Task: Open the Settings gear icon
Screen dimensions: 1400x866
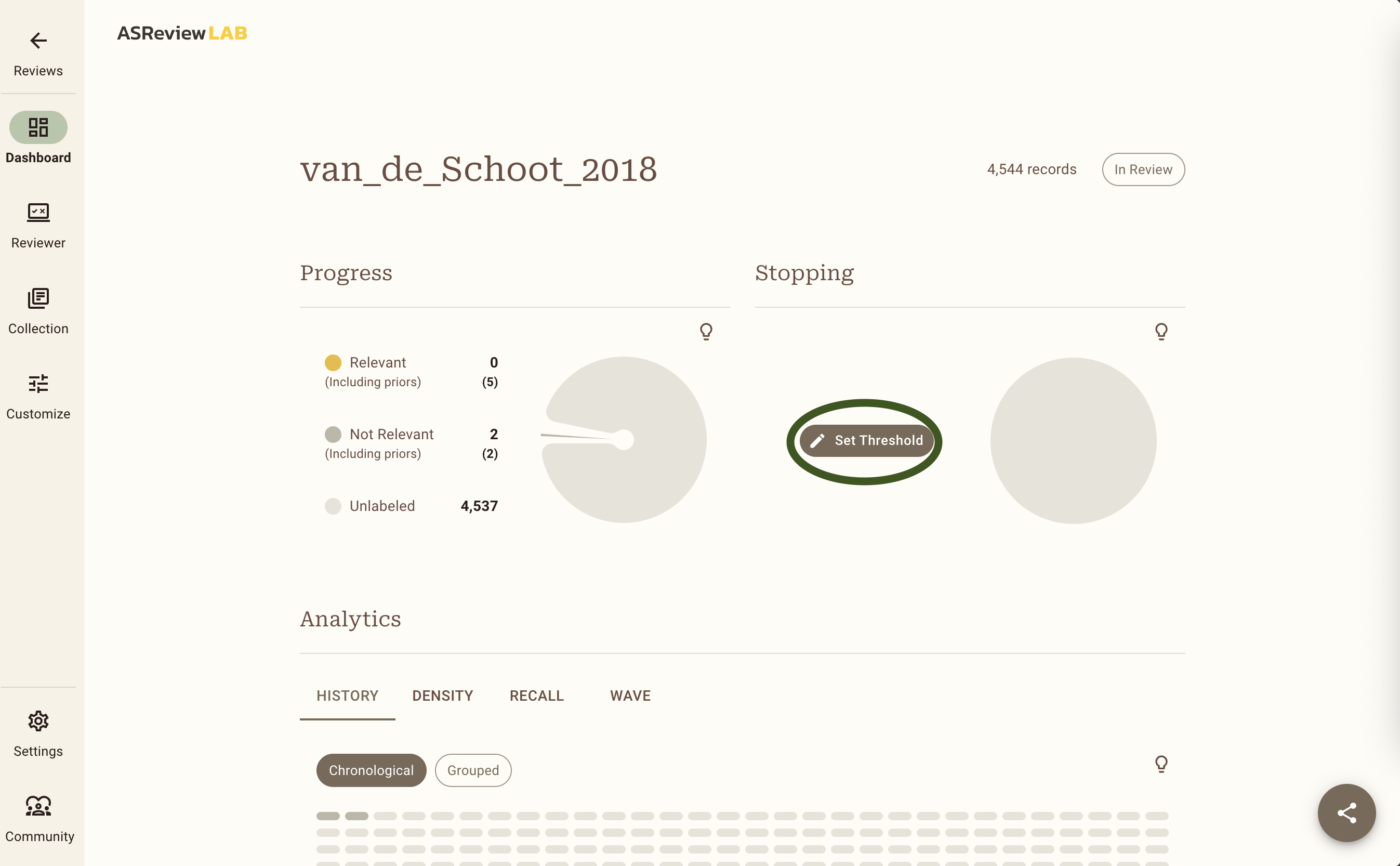Action: click(38, 721)
